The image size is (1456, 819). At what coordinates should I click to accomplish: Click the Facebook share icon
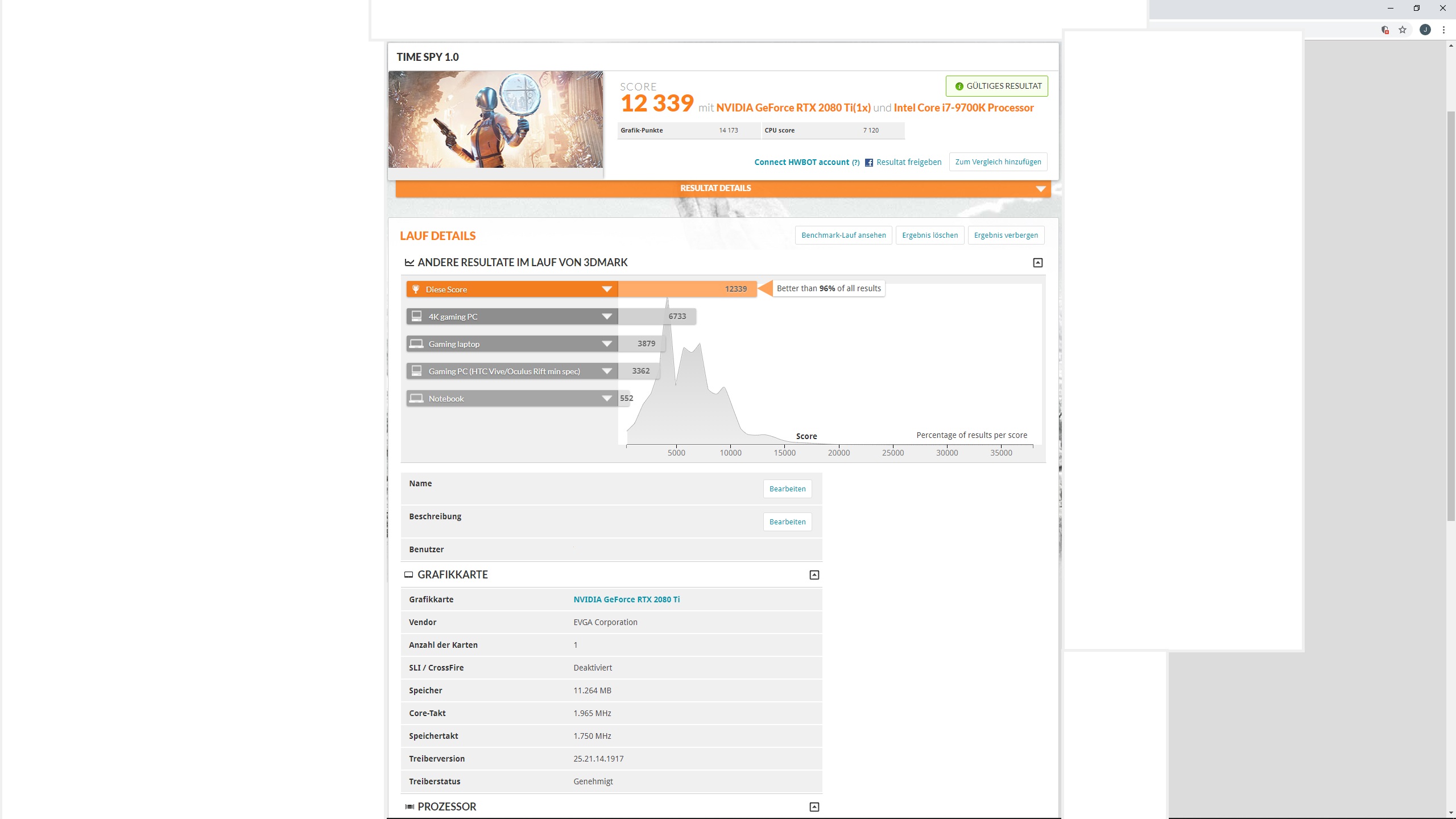[x=868, y=163]
